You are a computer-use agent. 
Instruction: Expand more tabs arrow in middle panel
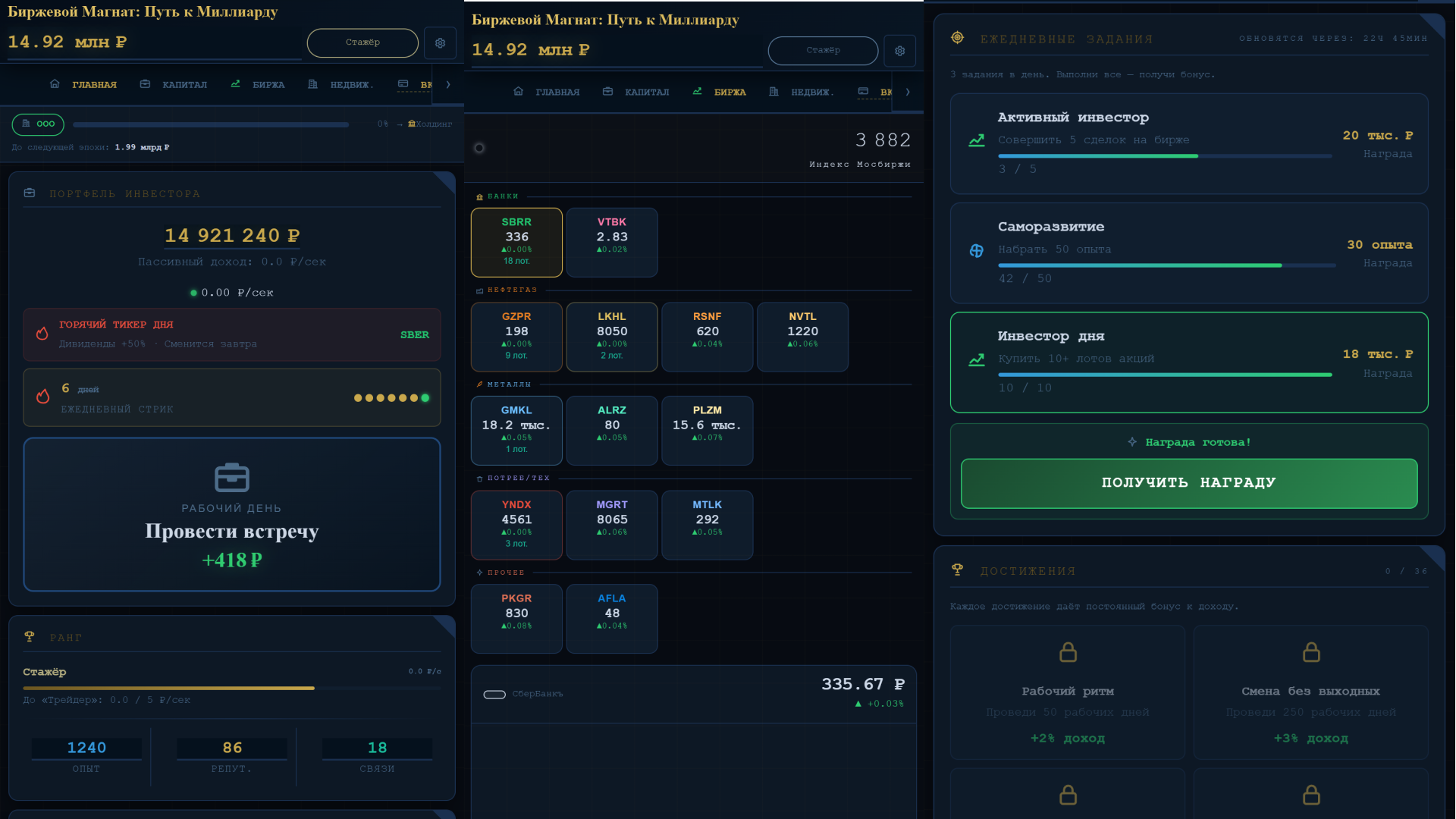point(908,92)
